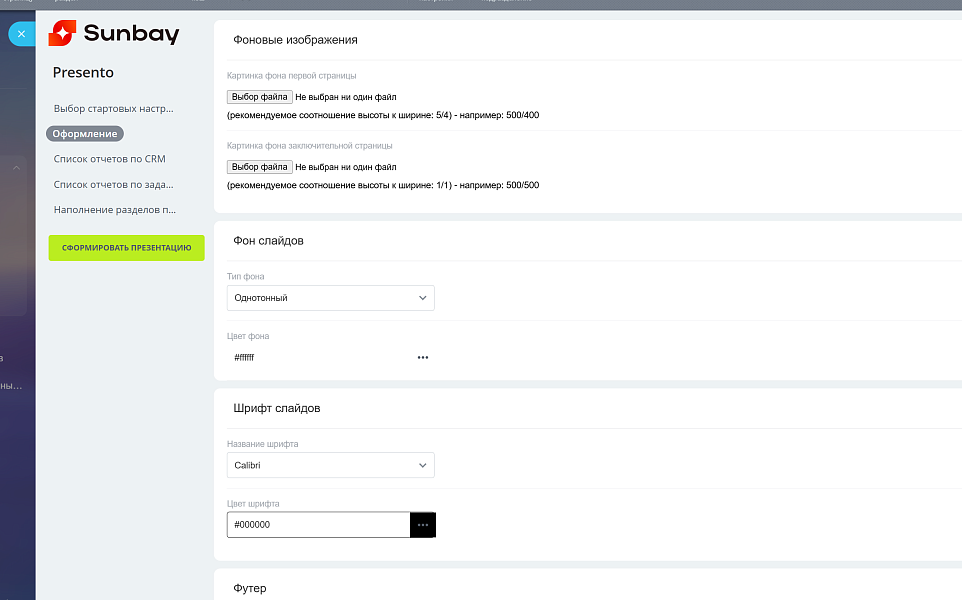Click the 'Presento' app title
The height and width of the screenshot is (600, 962).
click(83, 72)
